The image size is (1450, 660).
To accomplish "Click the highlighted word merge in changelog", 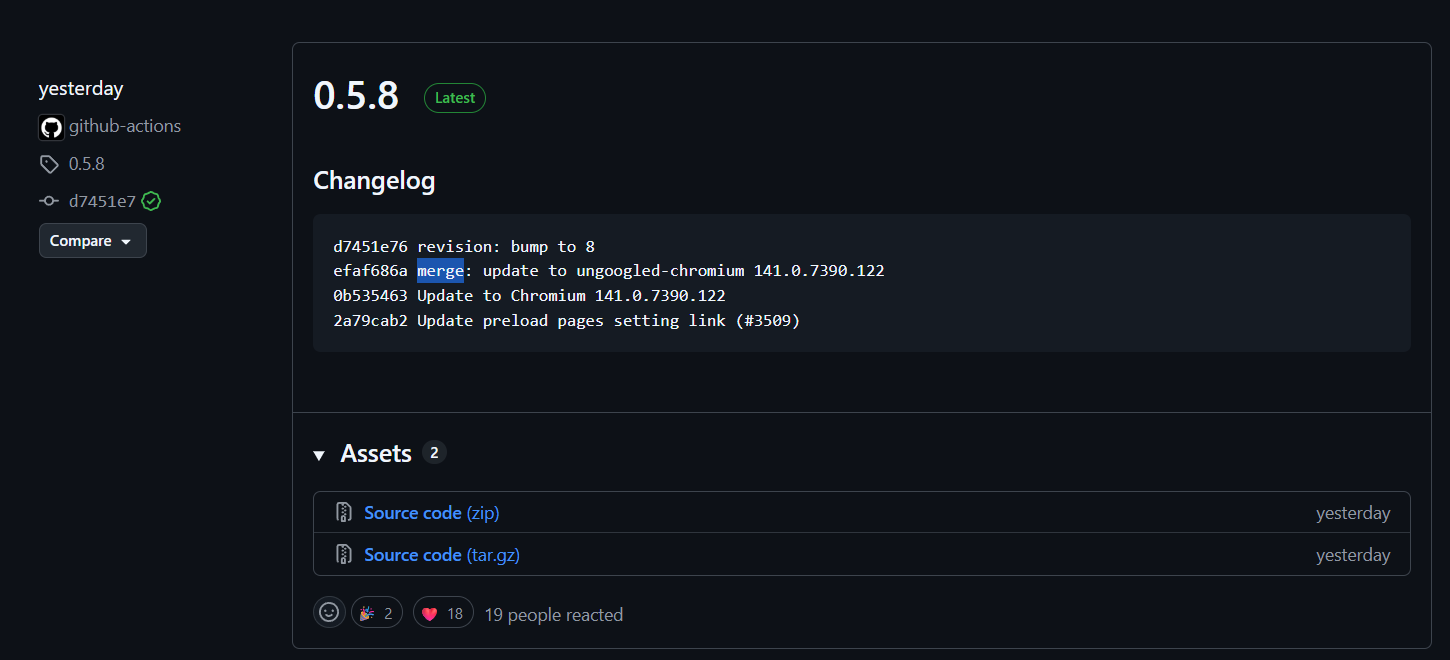I will [x=440, y=271].
